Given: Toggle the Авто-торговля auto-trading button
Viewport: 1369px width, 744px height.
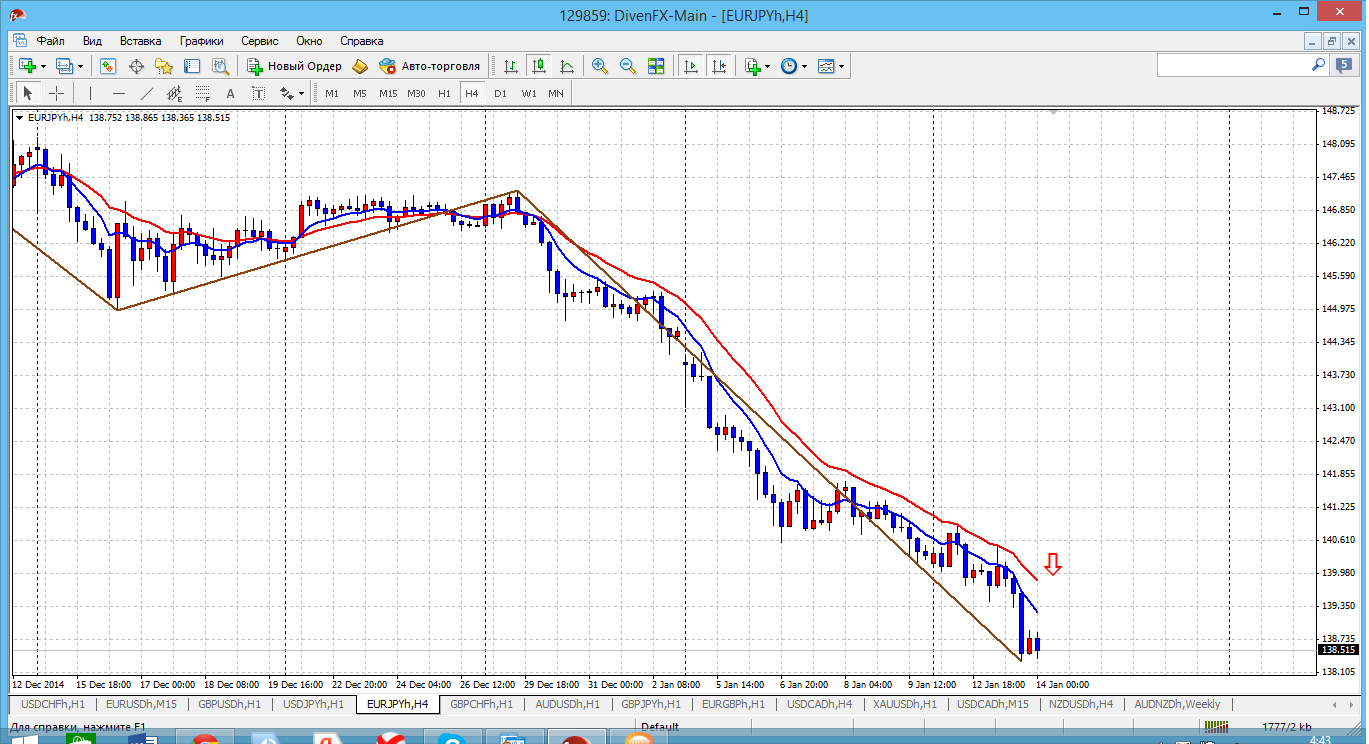Looking at the screenshot, I should [430, 66].
